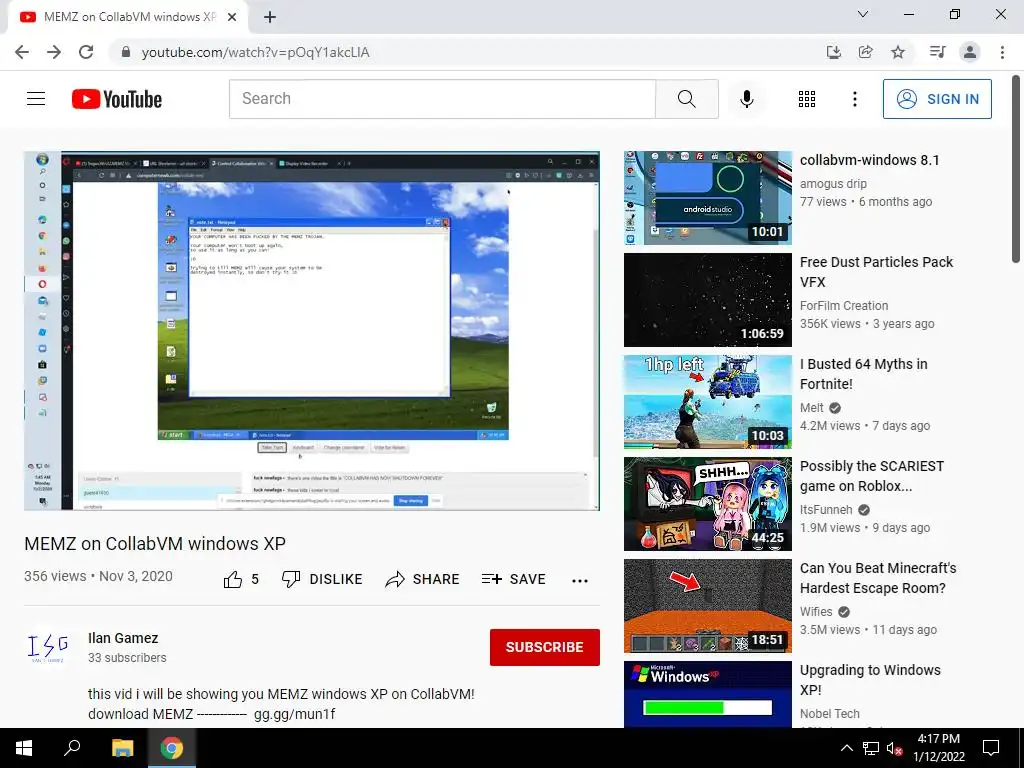
Task: Select the MEMZ on CollabVM tab
Action: 127,17
